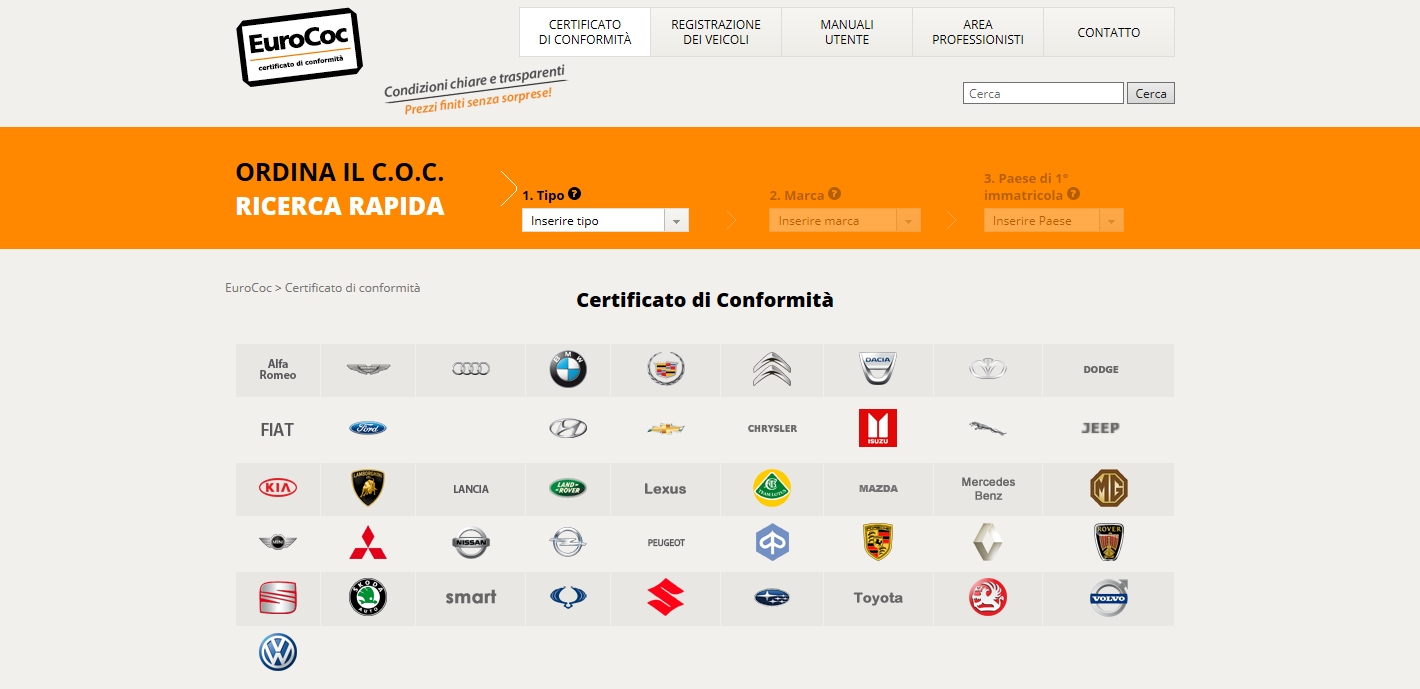Click the Lamborghini bull shield logo
Image resolution: width=1420 pixels, height=689 pixels.
(368, 488)
